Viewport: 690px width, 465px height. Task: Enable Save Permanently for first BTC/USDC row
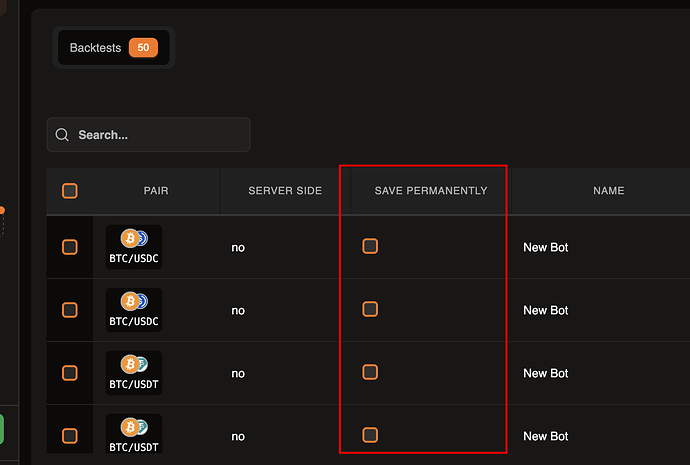click(x=370, y=246)
